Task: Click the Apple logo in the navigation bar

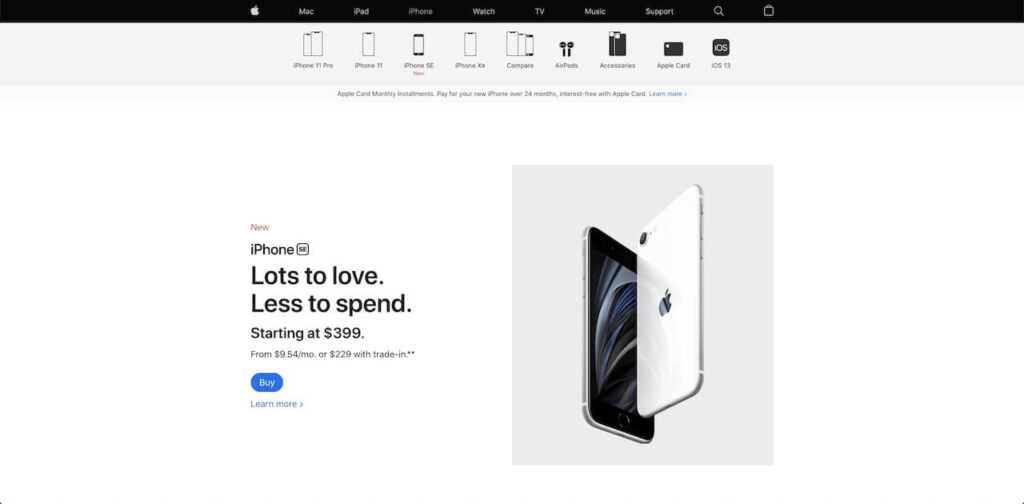Action: 255,10
